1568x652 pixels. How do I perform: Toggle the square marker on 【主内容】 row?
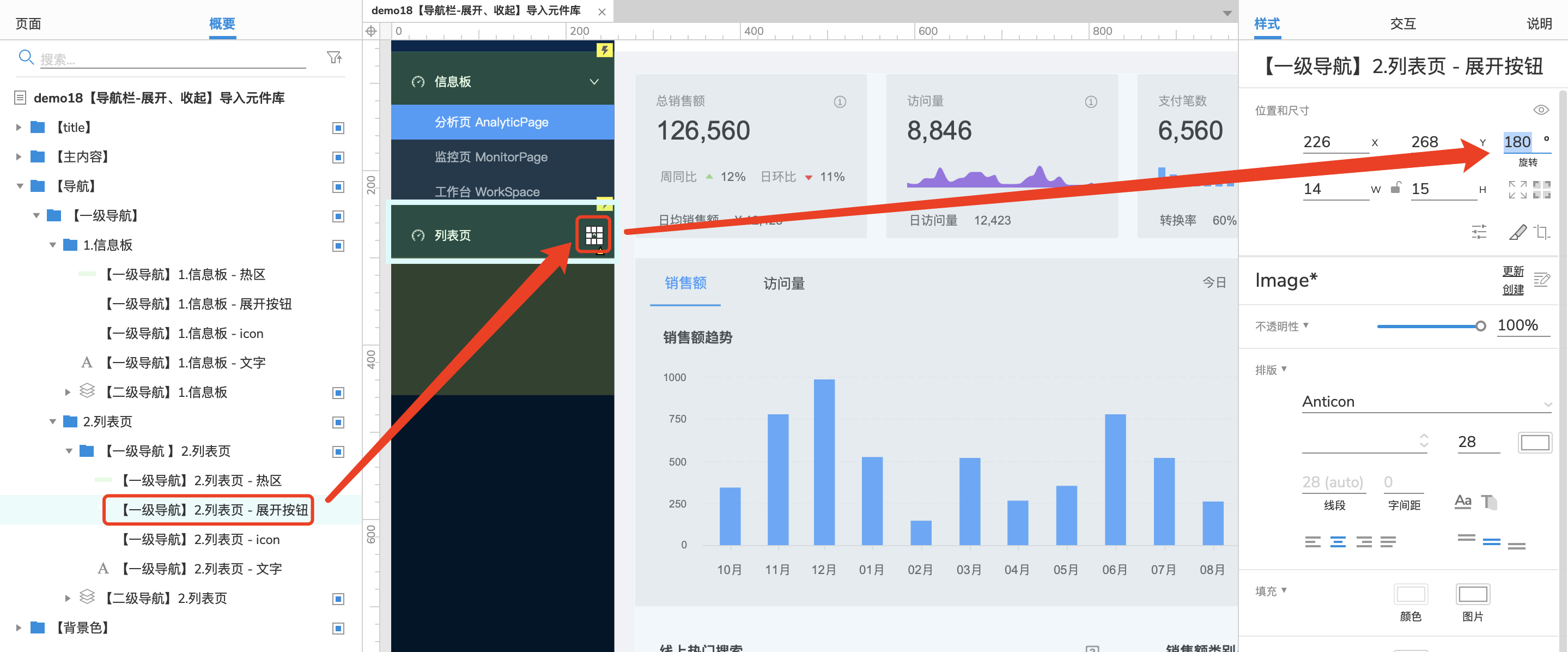338,157
